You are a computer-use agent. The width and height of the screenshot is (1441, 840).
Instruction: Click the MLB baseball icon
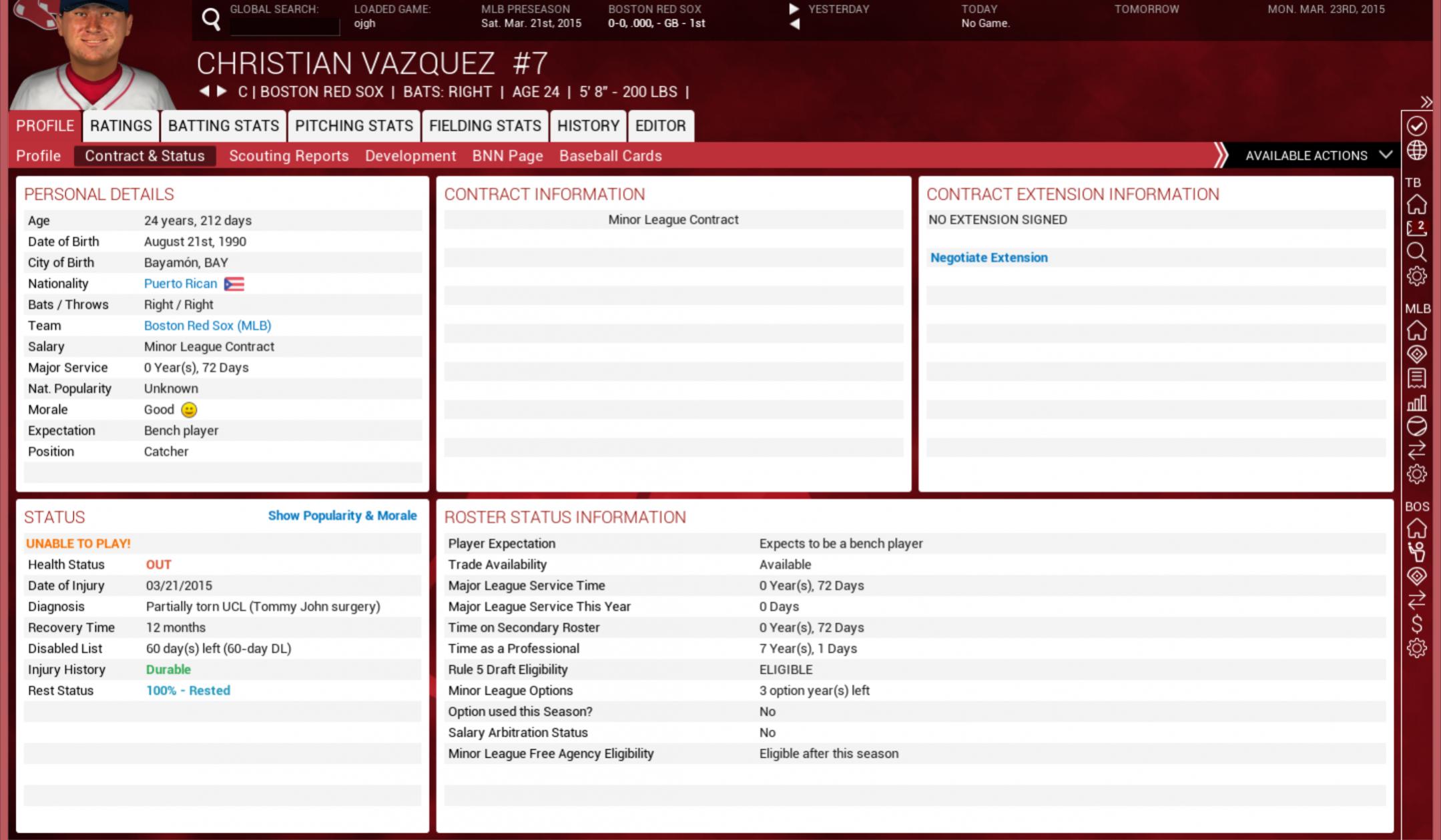(x=1416, y=426)
